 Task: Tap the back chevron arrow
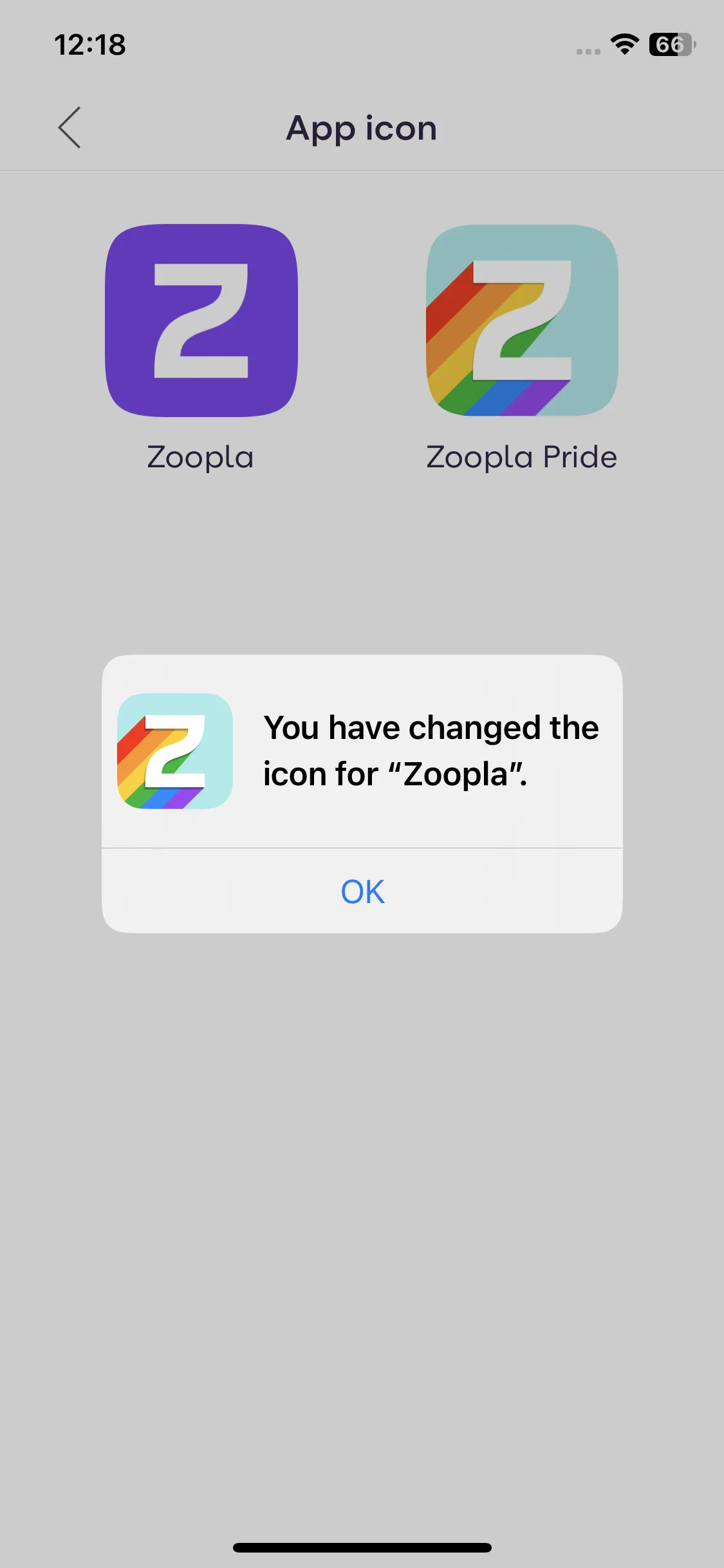coord(70,127)
